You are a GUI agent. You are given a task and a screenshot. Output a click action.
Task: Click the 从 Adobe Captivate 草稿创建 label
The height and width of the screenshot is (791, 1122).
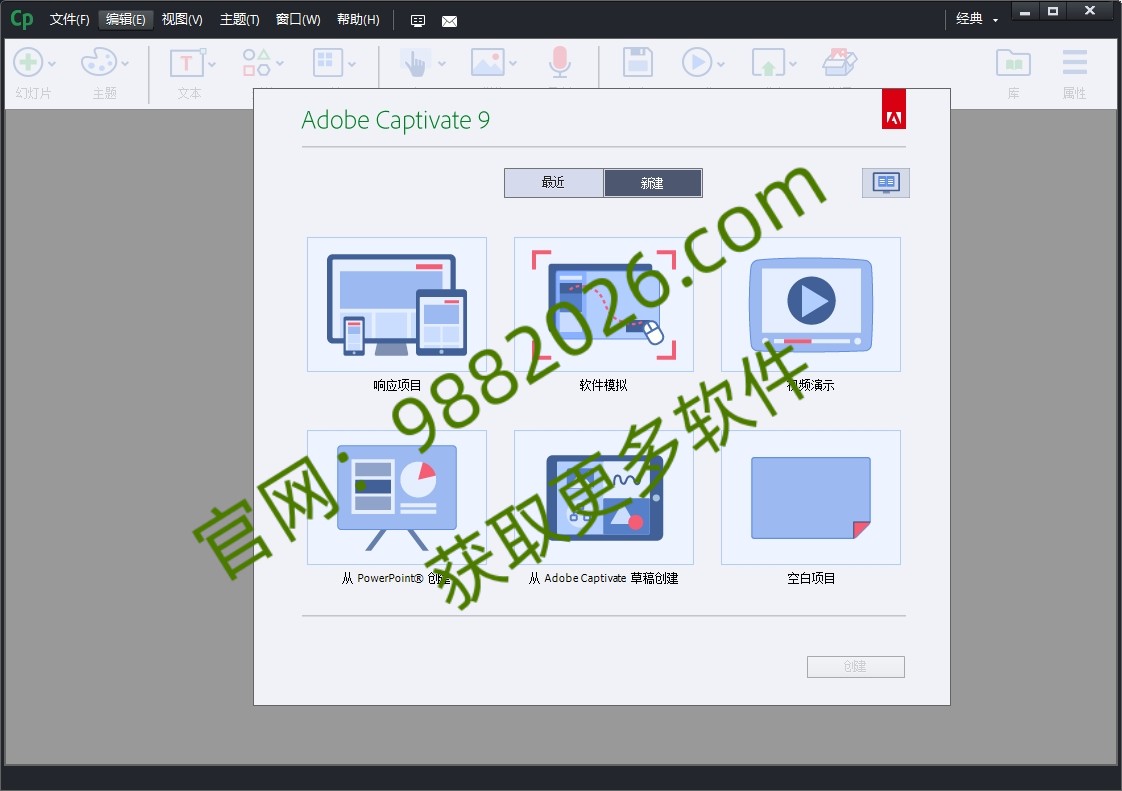pos(603,578)
